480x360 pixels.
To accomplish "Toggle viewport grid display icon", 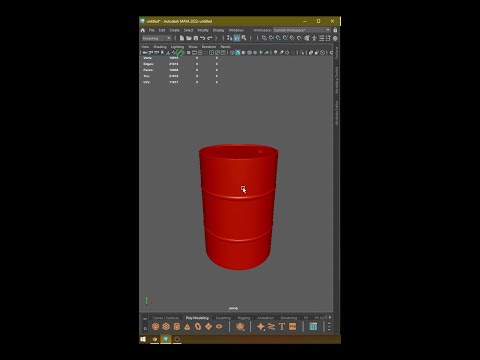I will tap(188, 53).
